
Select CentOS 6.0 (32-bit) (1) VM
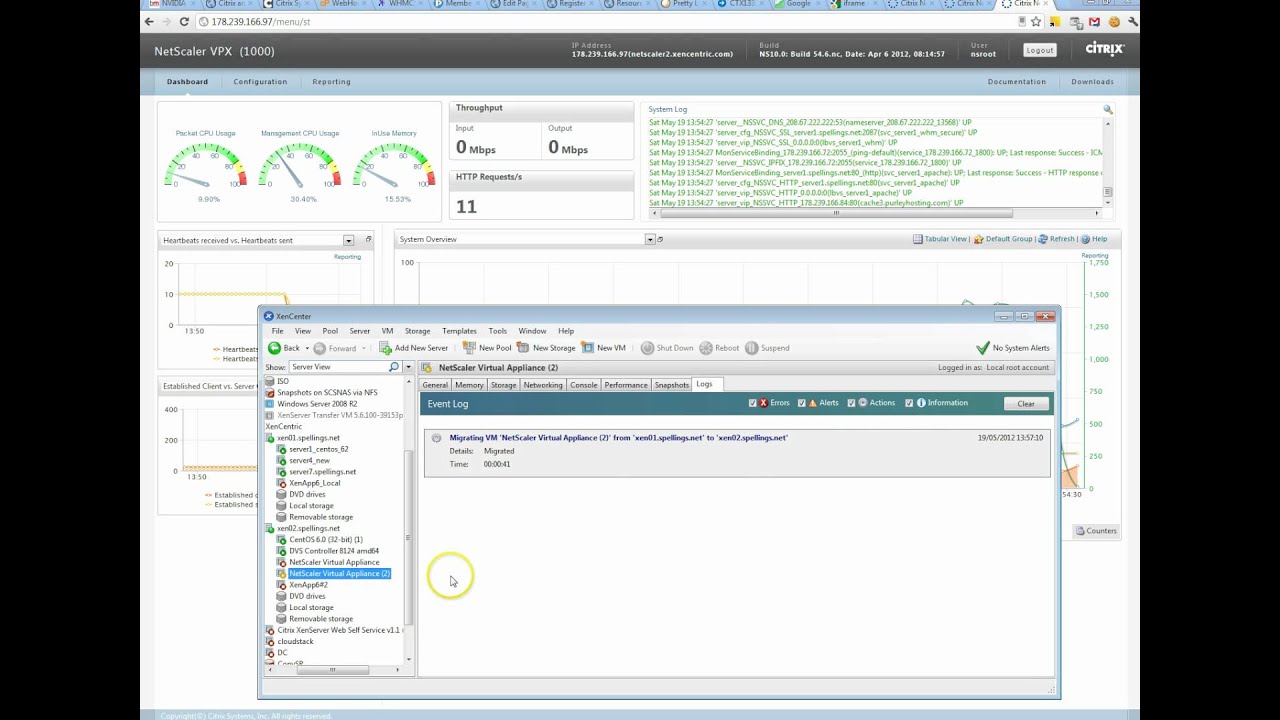coord(326,540)
